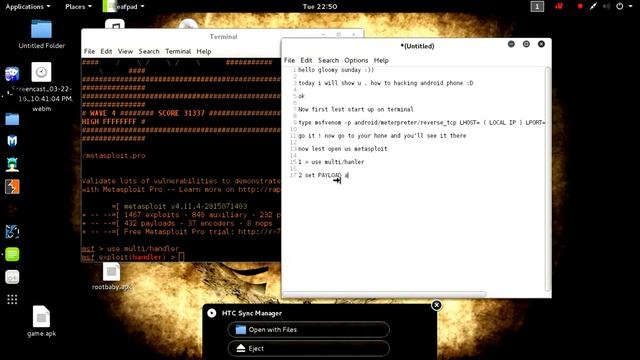Click 'go it ! now go to your hone' line
Screen dimensions: 640x360
(382, 136)
